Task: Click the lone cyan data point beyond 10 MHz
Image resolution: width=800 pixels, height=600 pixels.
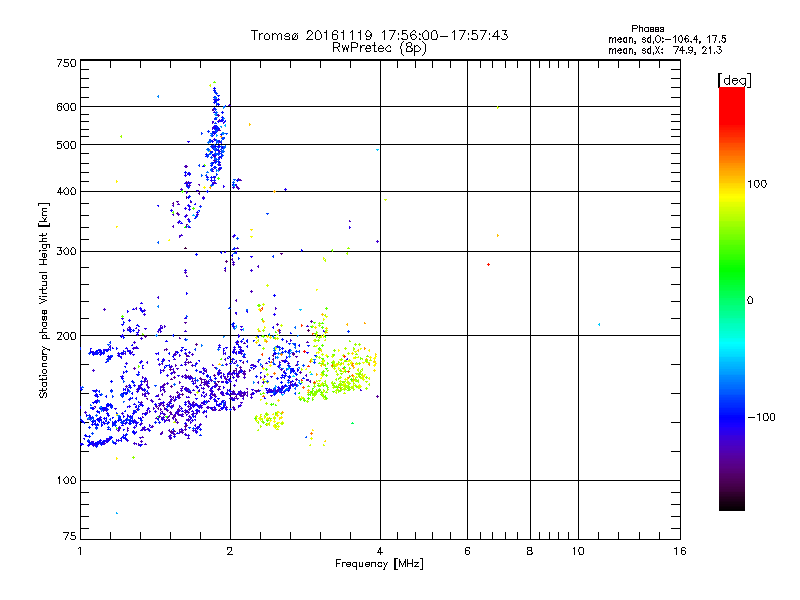Action: click(x=599, y=324)
